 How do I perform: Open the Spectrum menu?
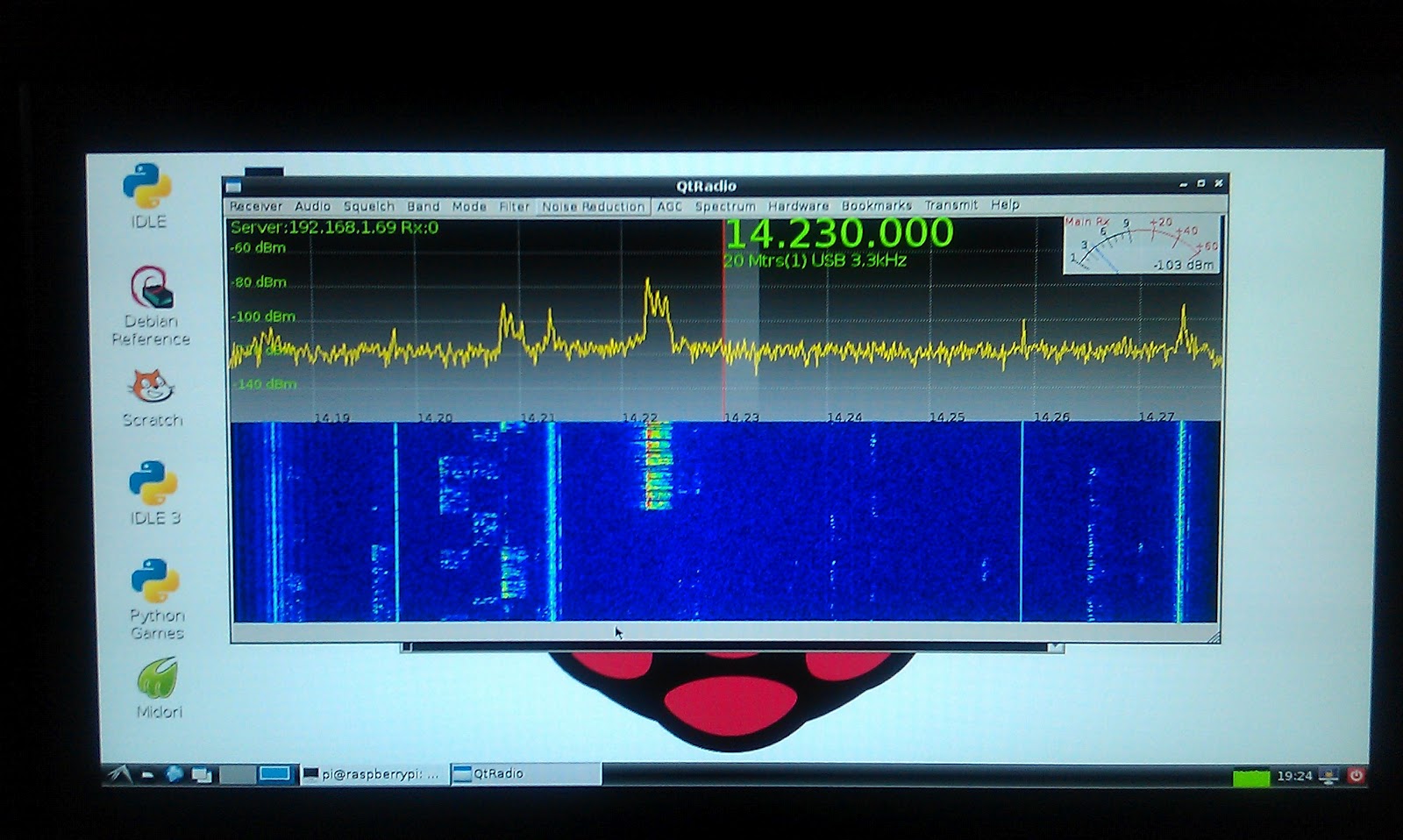coord(725,207)
